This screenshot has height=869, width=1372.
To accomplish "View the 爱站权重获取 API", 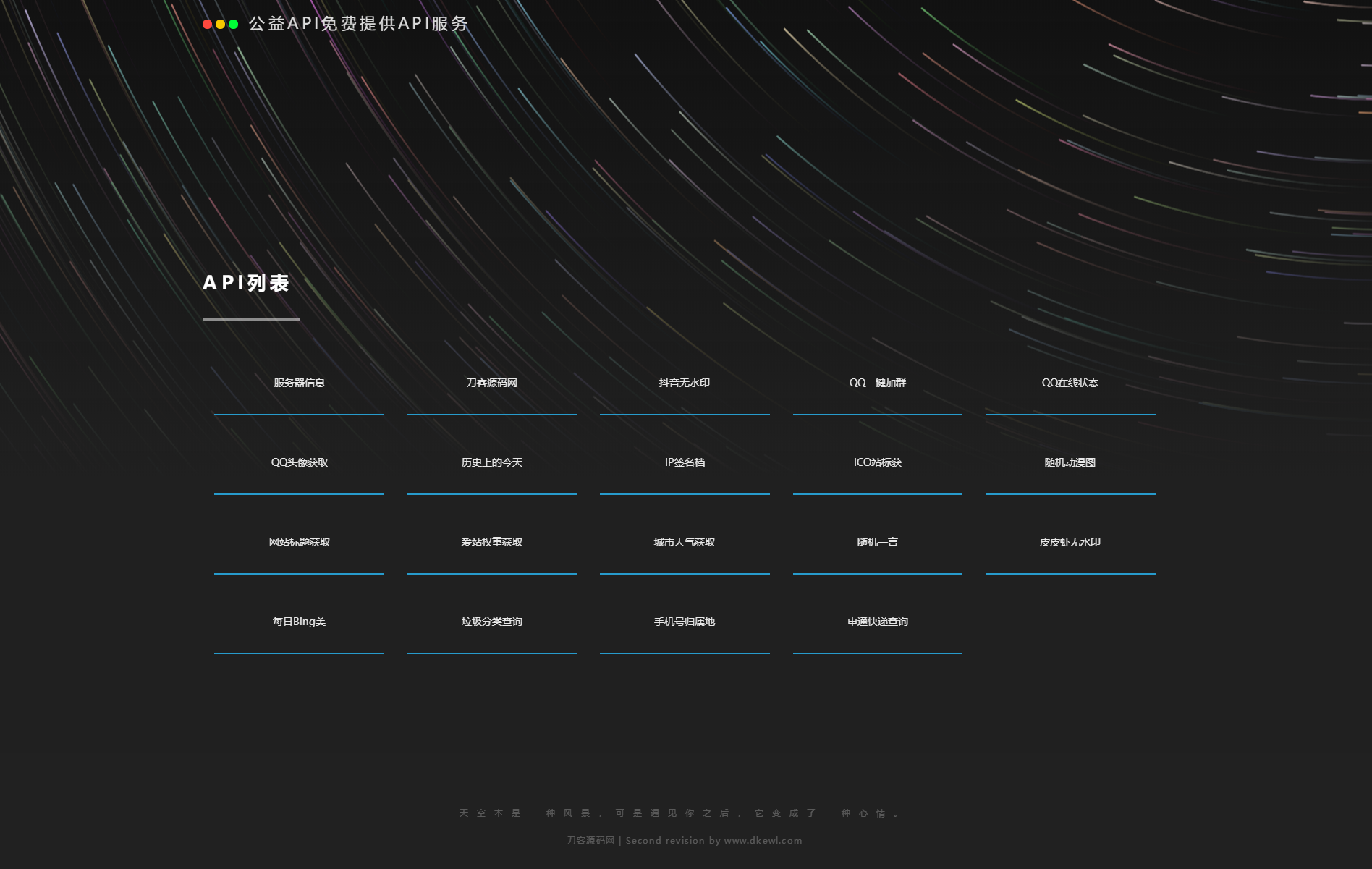I will [491, 542].
